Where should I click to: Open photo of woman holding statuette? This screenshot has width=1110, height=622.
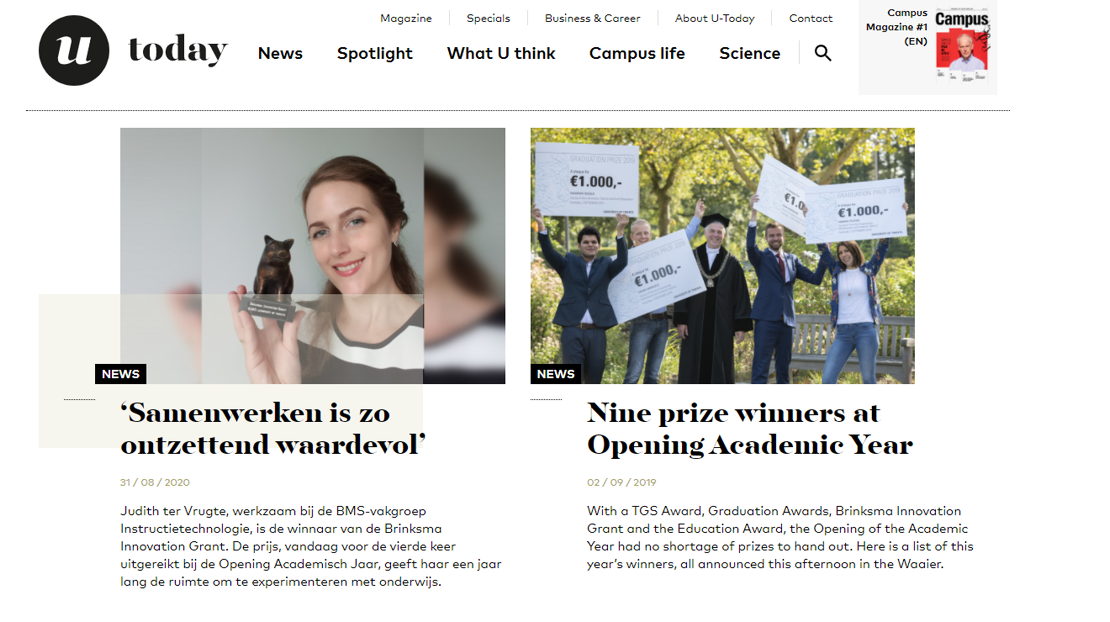[x=313, y=255]
